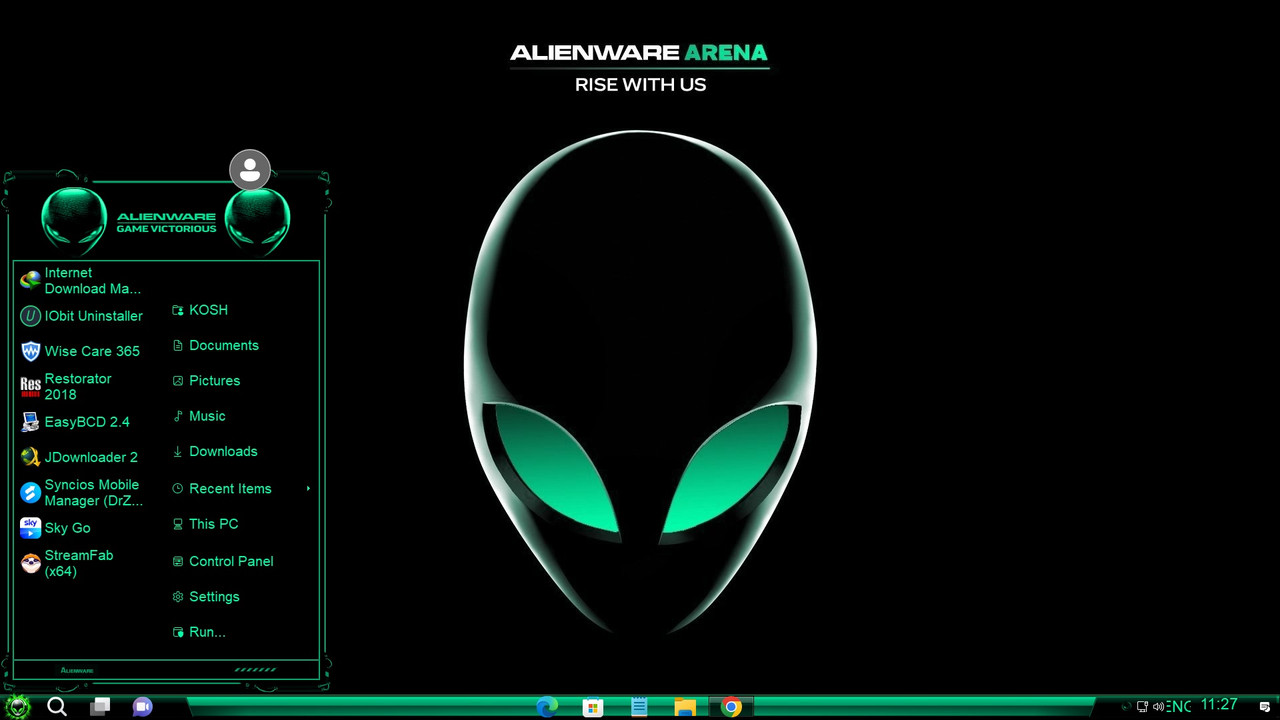Click the volume speaker tray icon
The image size is (1280, 720).
pos(1158,707)
